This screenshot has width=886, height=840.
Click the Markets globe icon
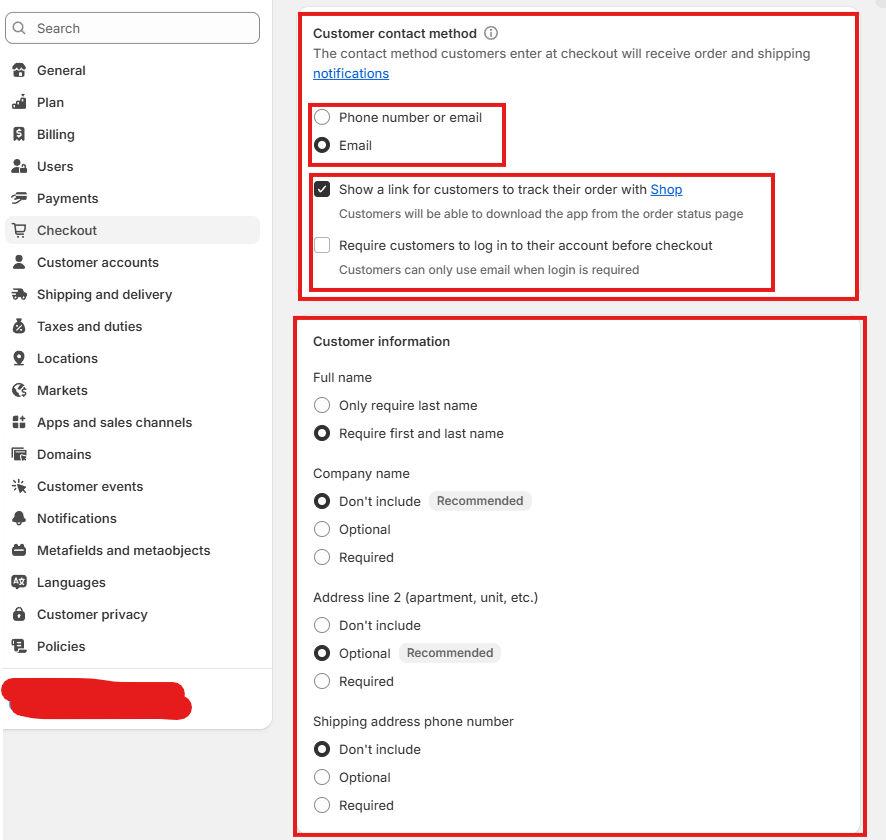(19, 390)
